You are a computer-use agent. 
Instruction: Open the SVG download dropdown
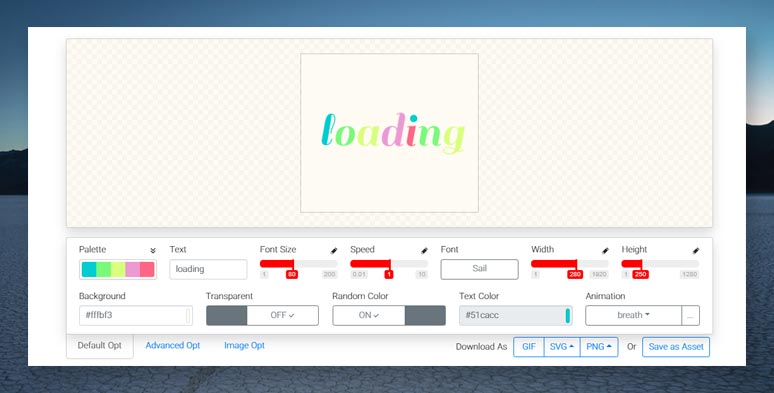[562, 347]
